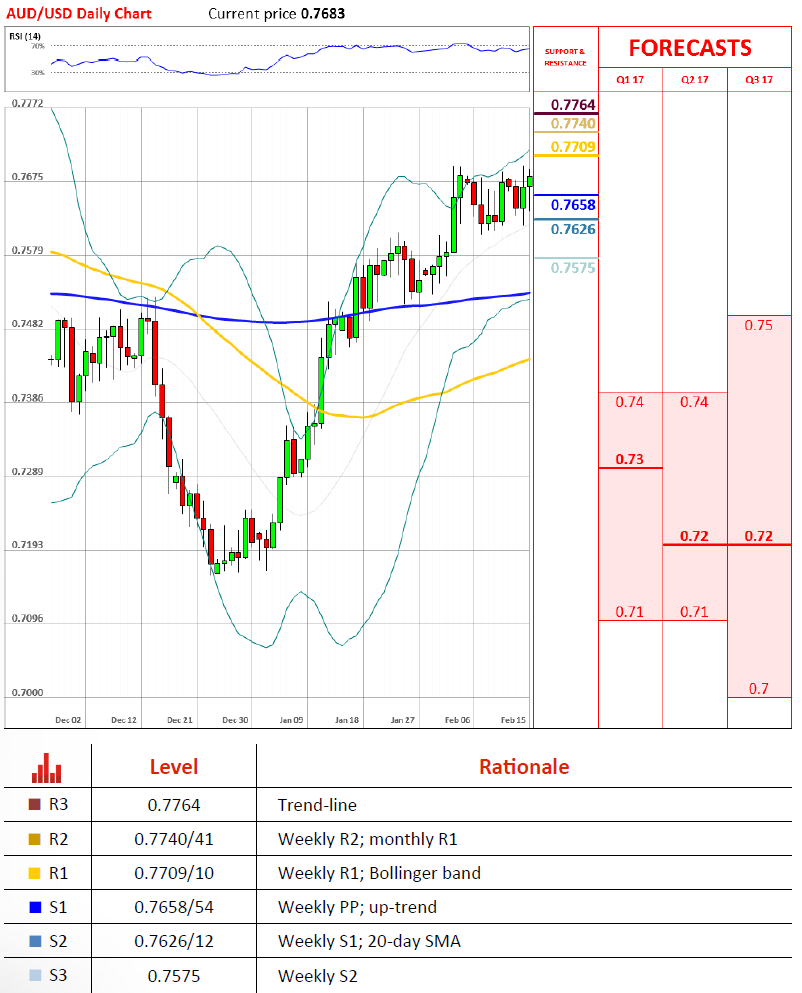Click the 0.7658/54 cell in S1 row
The width and height of the screenshot is (802, 993).
click(x=174, y=908)
